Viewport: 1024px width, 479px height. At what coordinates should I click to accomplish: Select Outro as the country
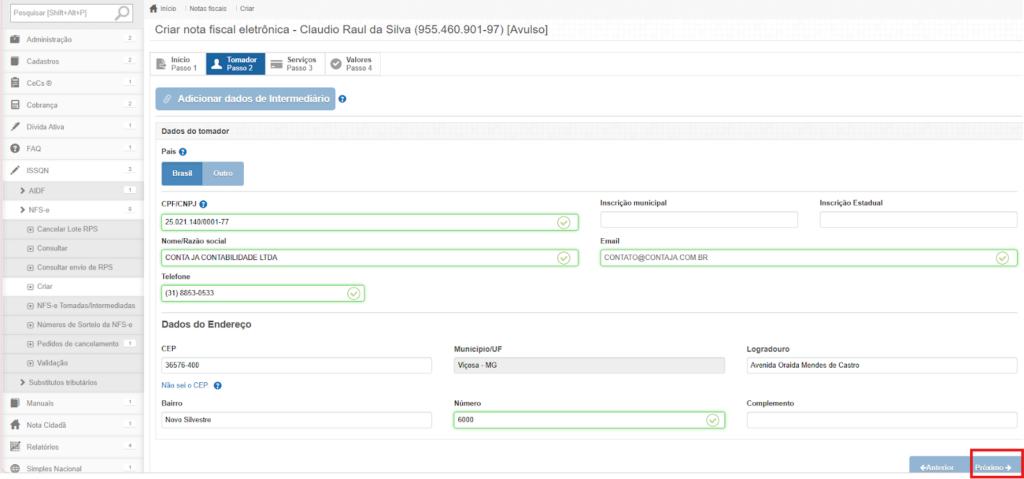223,173
